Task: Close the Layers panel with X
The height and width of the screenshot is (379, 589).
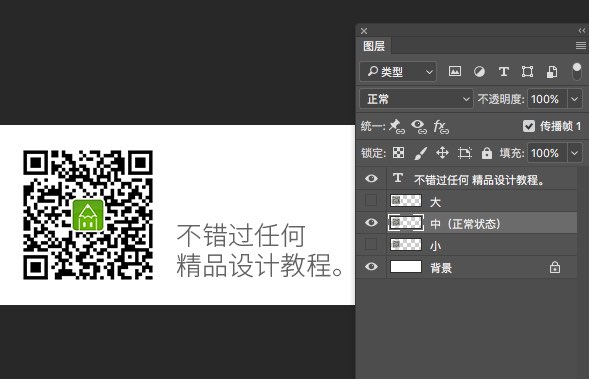Action: pos(364,31)
